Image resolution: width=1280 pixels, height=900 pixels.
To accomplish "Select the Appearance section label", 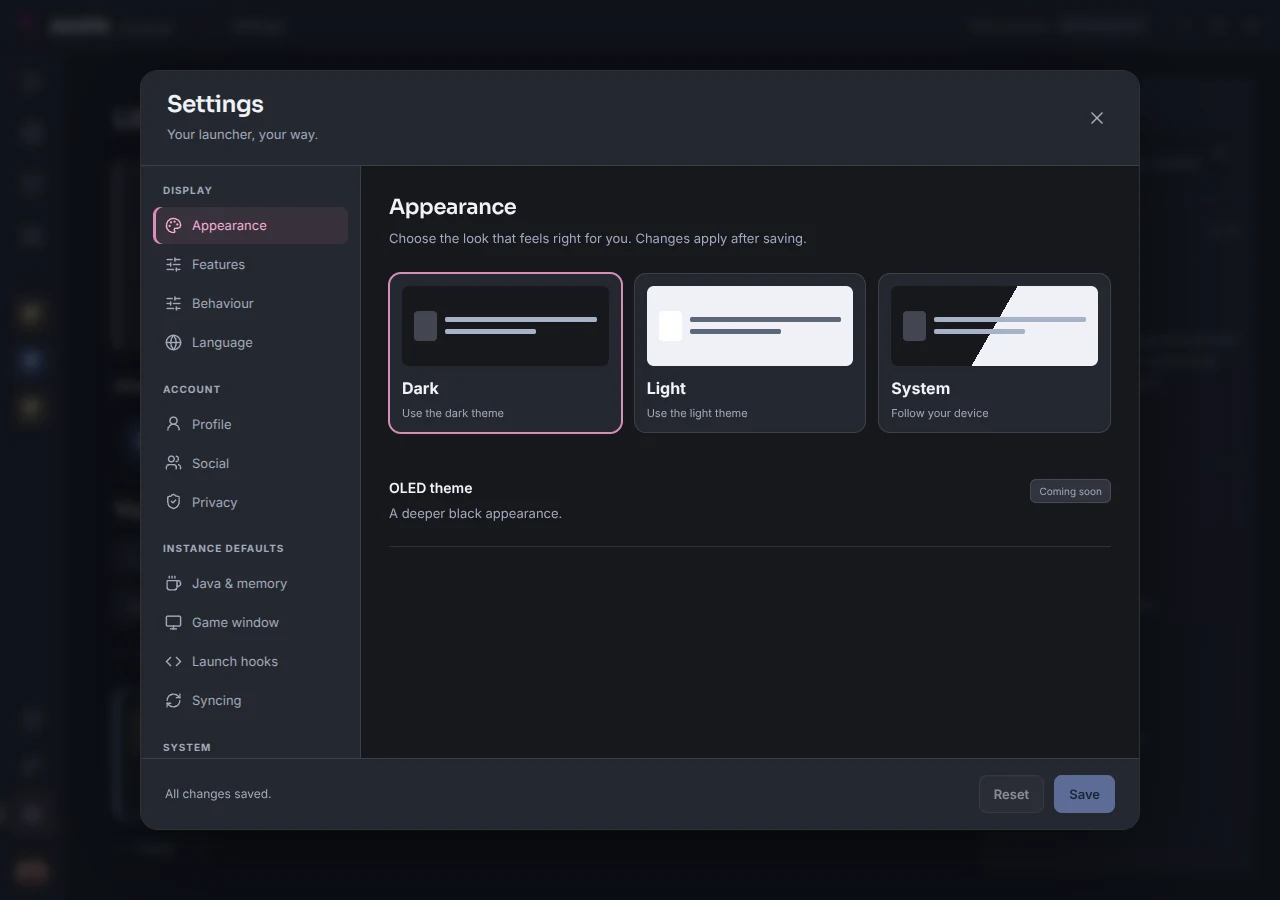I will (229, 226).
